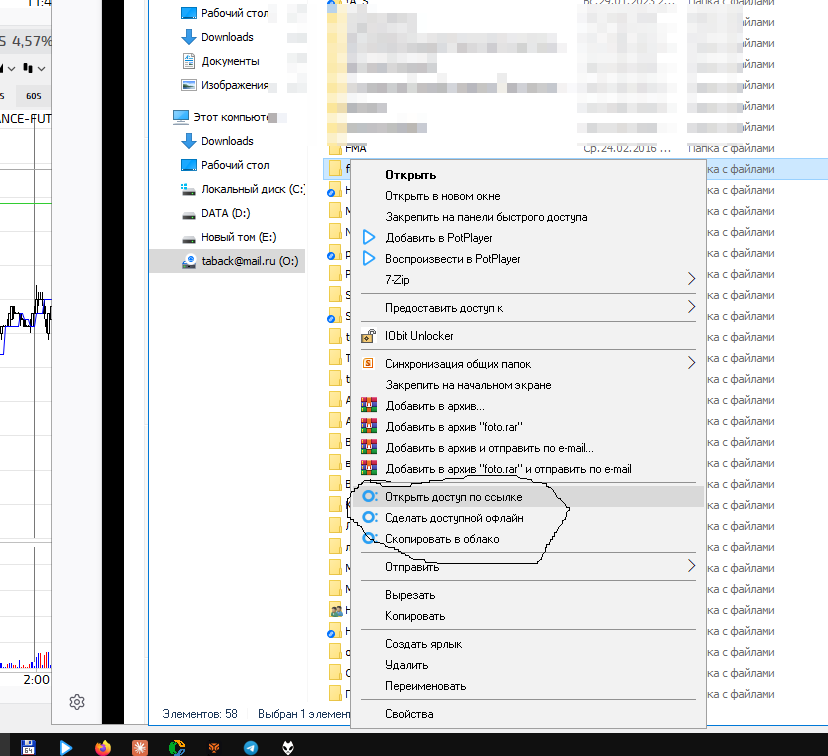
Task: Open the orange tiger-face taskbar app
Action: (214, 748)
